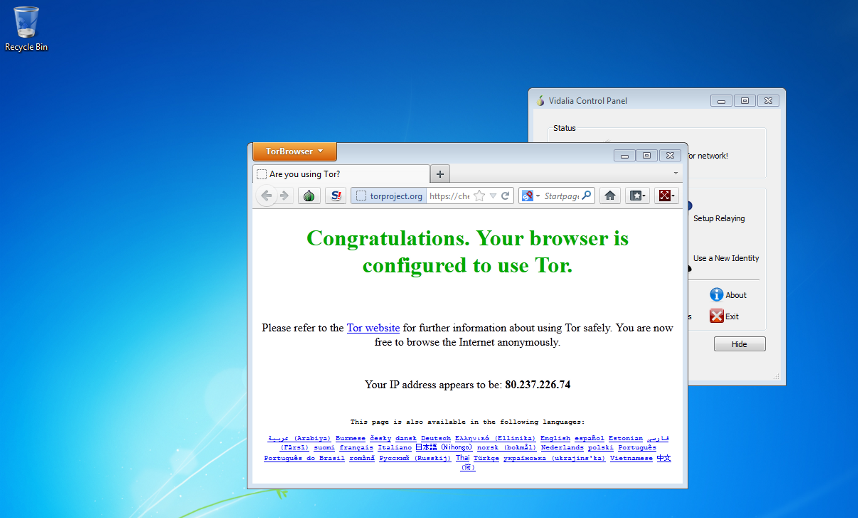This screenshot has height=518, width=858.
Task: Open the Russkij language link
Action: tap(415, 458)
